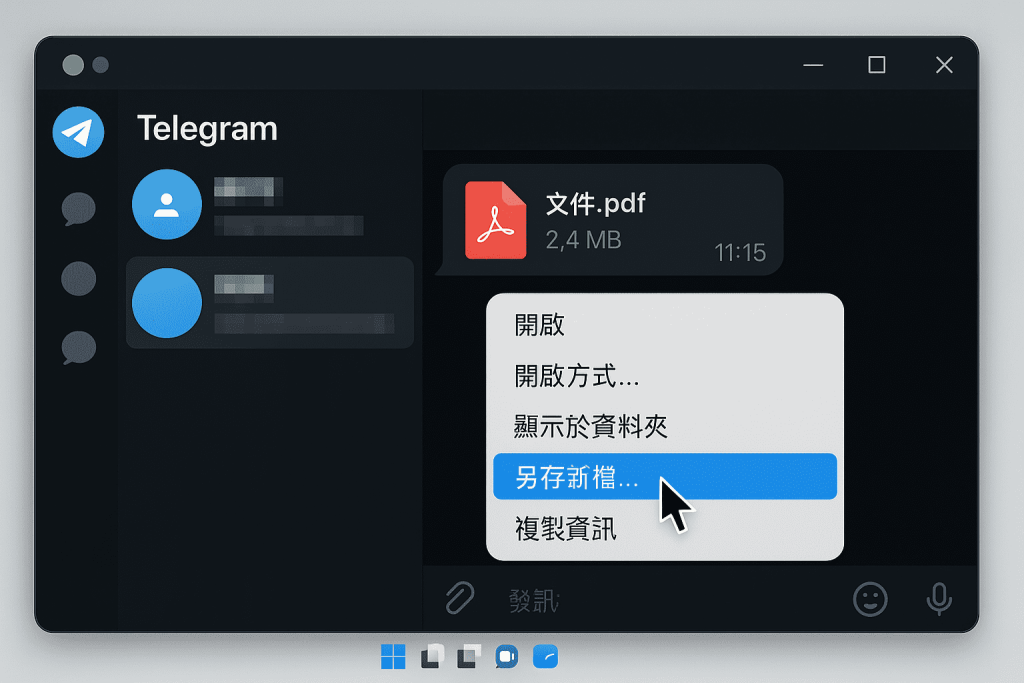Click the middle round sidebar icon
The height and width of the screenshot is (683, 1024).
pyautogui.click(x=78, y=278)
